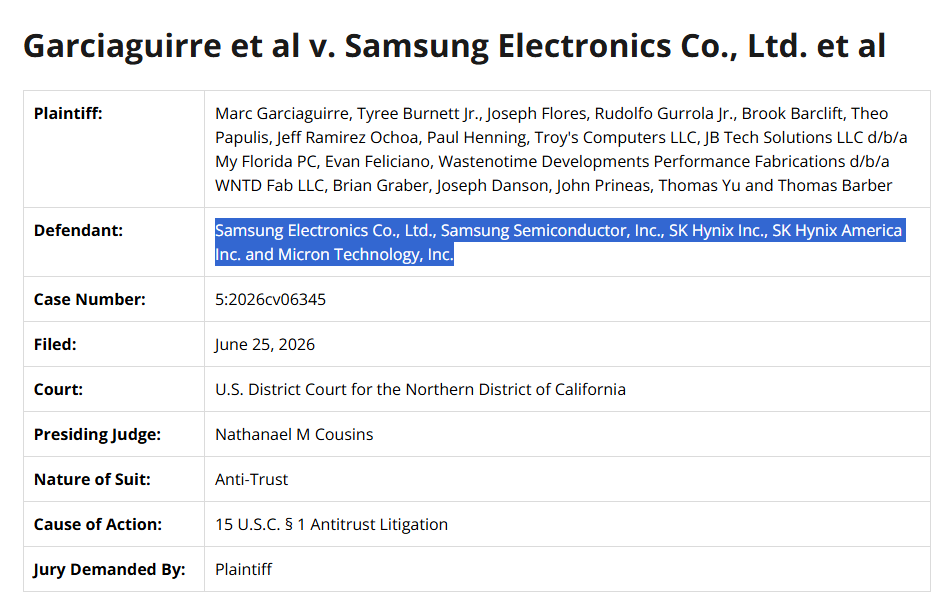Select case number 5:2026cv06345
The width and height of the screenshot is (938, 599).
[270, 299]
